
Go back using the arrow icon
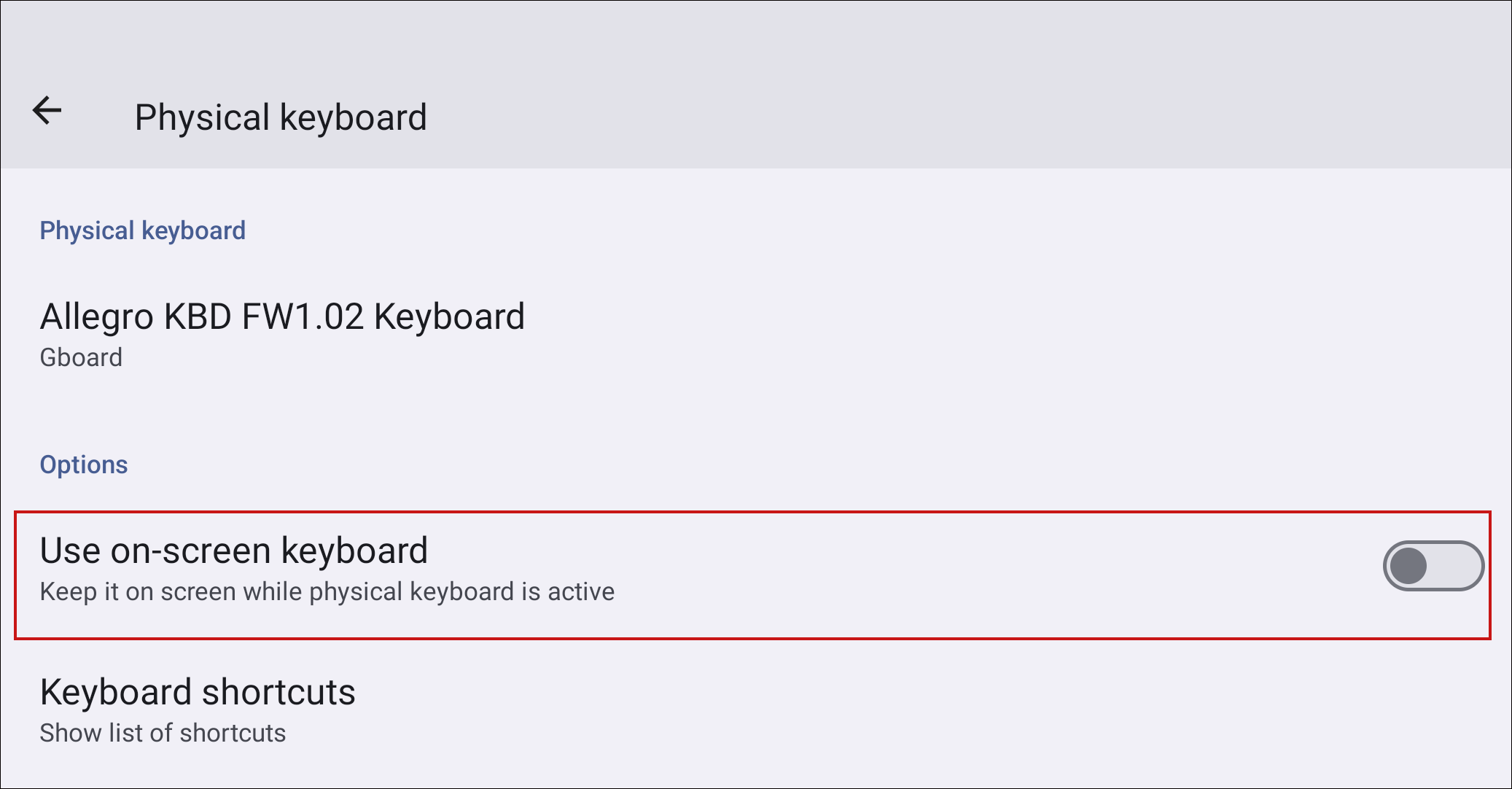(x=47, y=112)
